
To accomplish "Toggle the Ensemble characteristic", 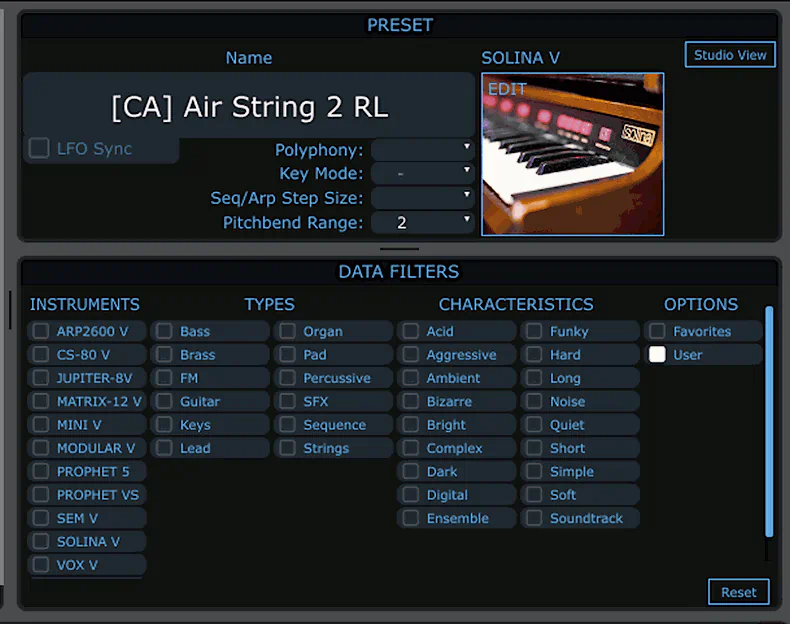I will (x=411, y=518).
